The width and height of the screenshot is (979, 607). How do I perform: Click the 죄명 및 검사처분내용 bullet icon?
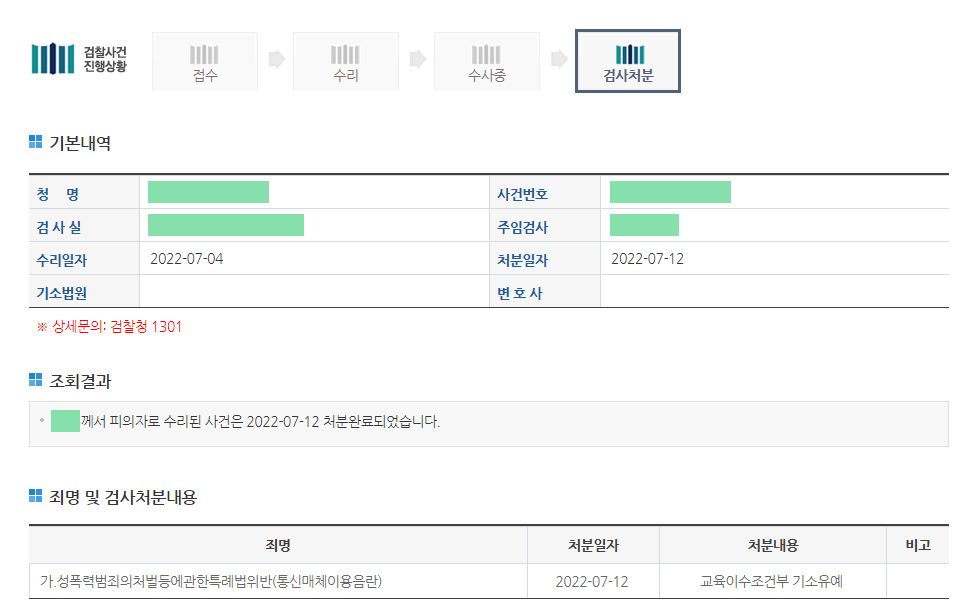click(x=36, y=496)
